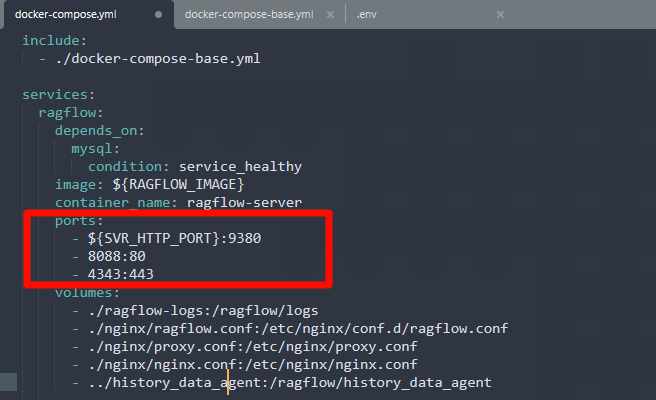This screenshot has height=400, width=656.
Task: Click the 'depends_on:' key
Action: 100,131
